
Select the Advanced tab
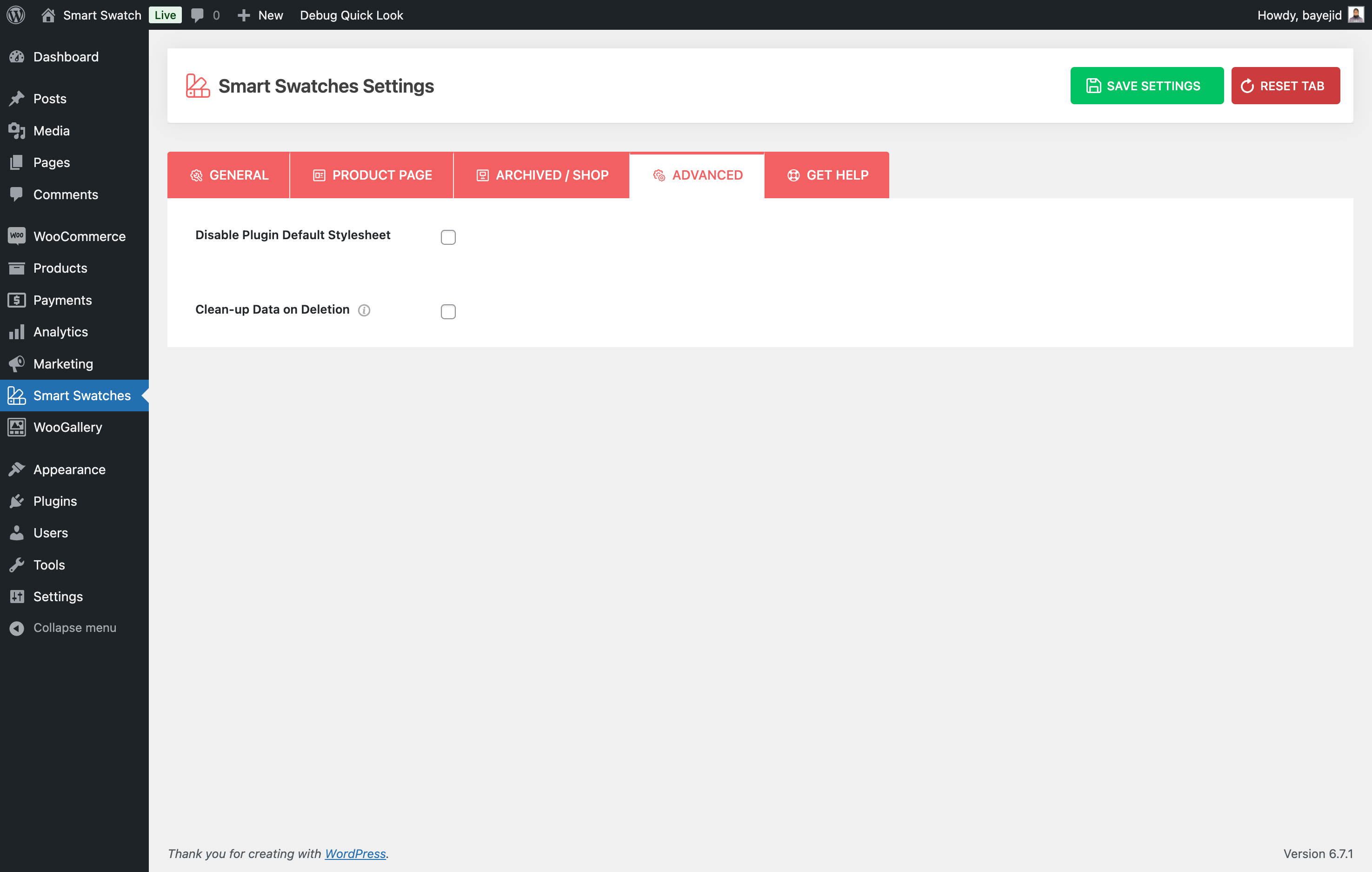[x=697, y=175]
